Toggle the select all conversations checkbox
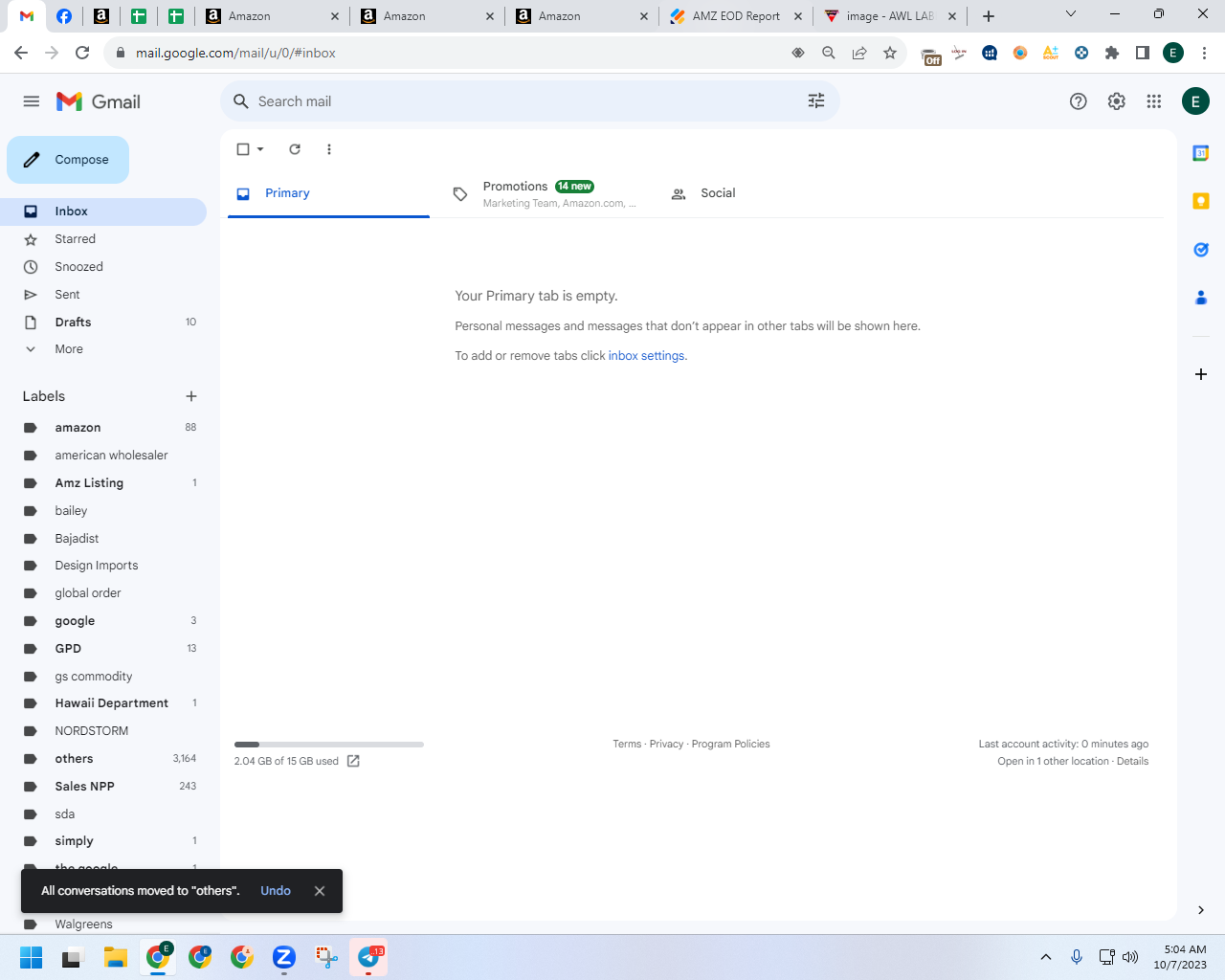 coord(243,149)
